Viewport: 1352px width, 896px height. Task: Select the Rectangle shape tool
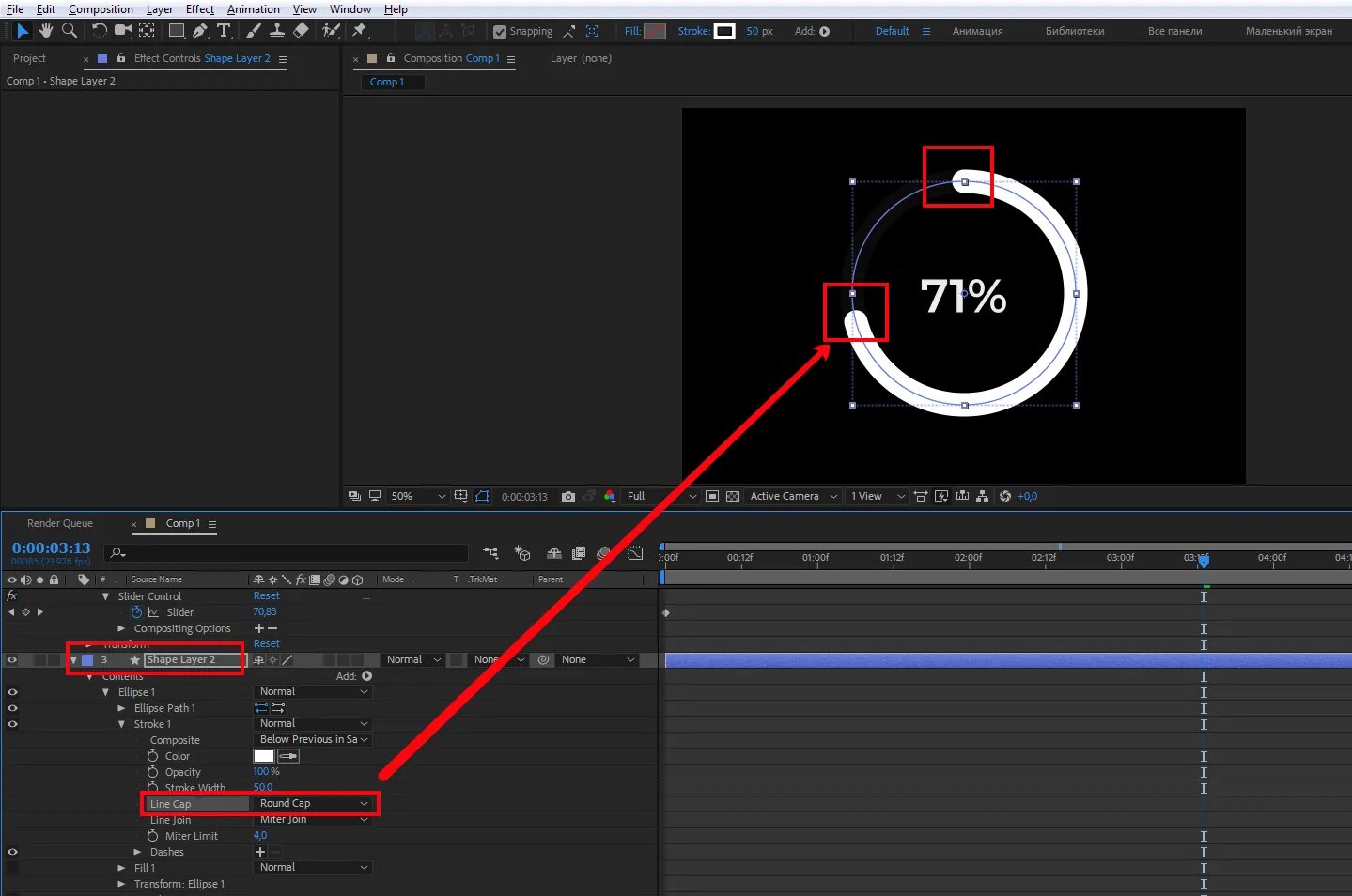tap(177, 31)
